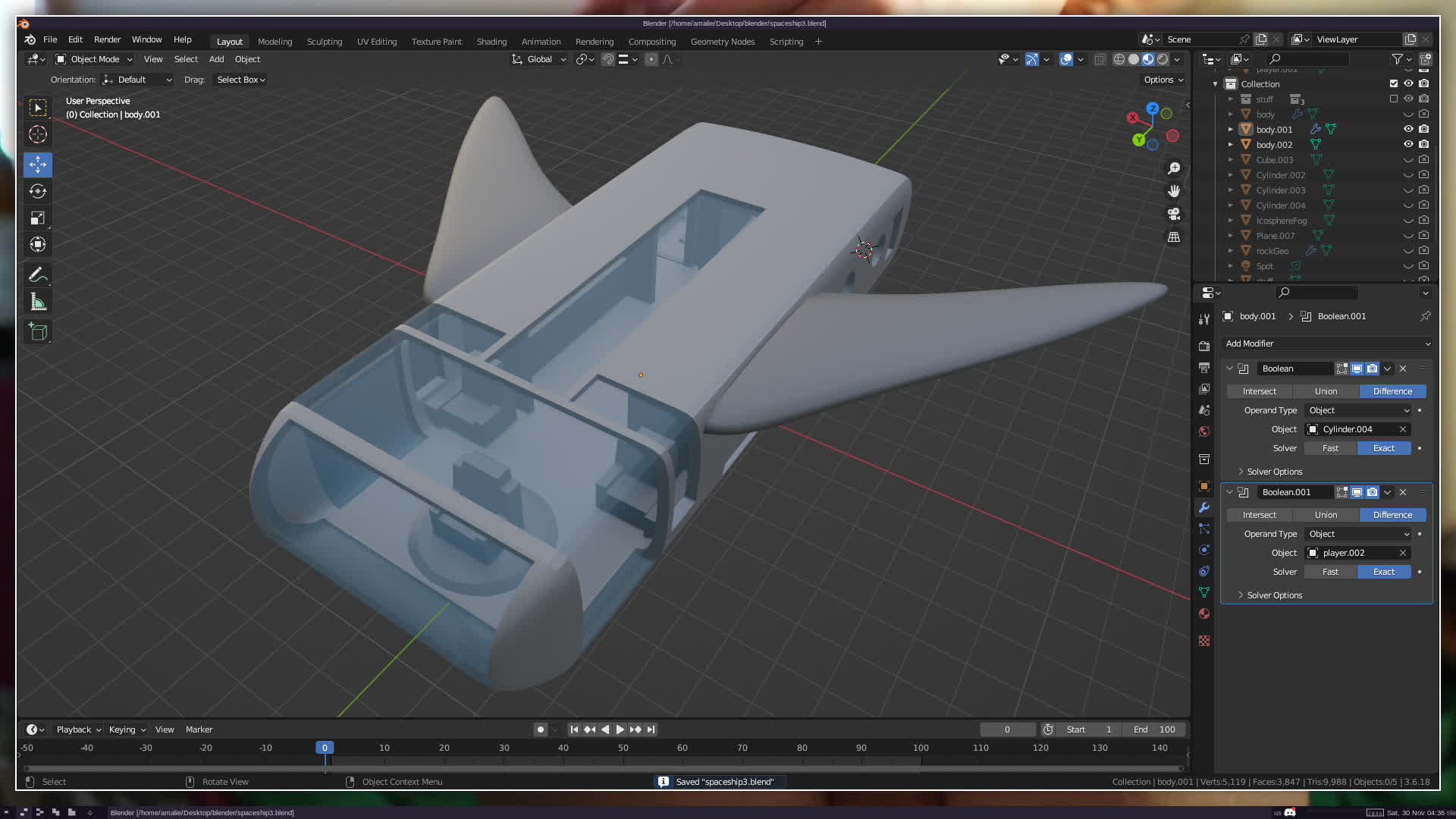Open the Add Modifier dropdown

pyautogui.click(x=1327, y=344)
